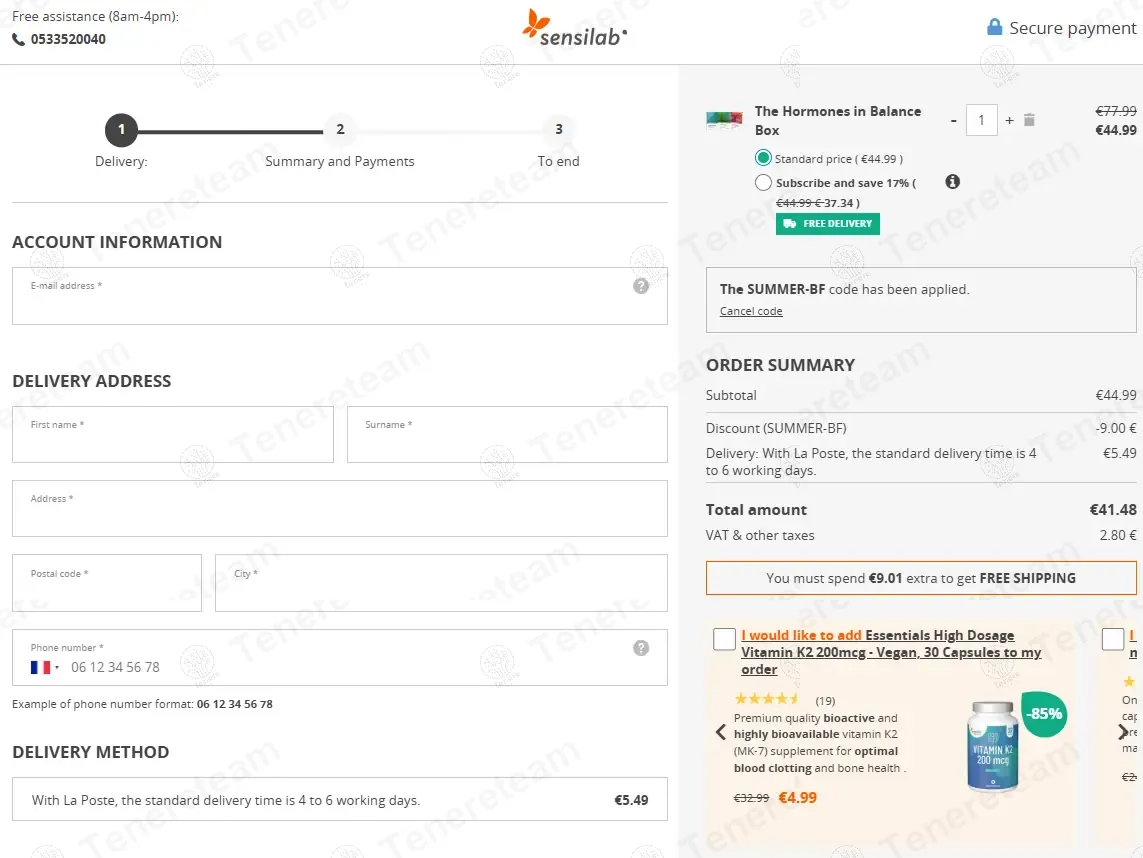Increase product quantity with plus button
The image size is (1143, 858).
1009,120
